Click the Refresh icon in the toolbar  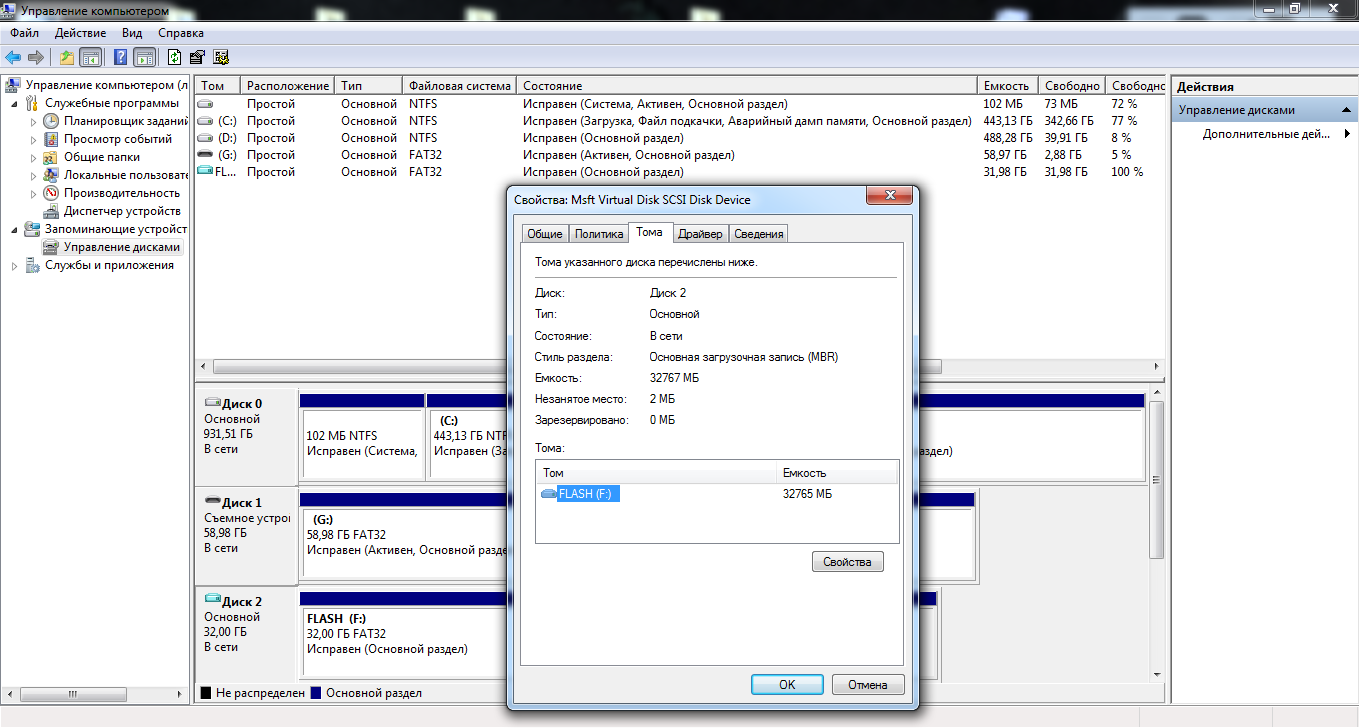(175, 57)
